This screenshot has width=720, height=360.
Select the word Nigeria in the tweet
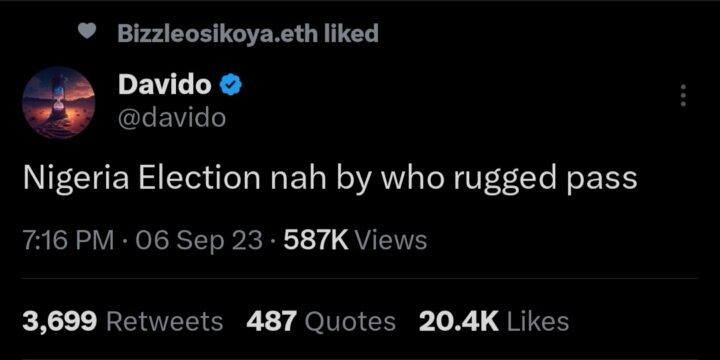76,178
